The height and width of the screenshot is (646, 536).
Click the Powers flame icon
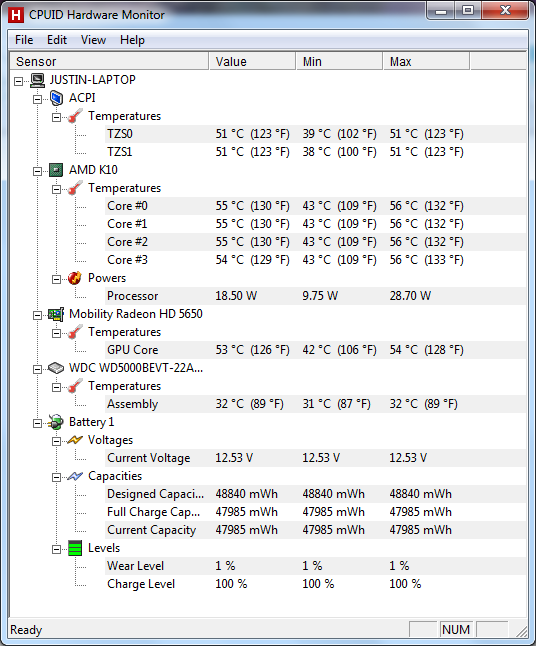pos(75,278)
